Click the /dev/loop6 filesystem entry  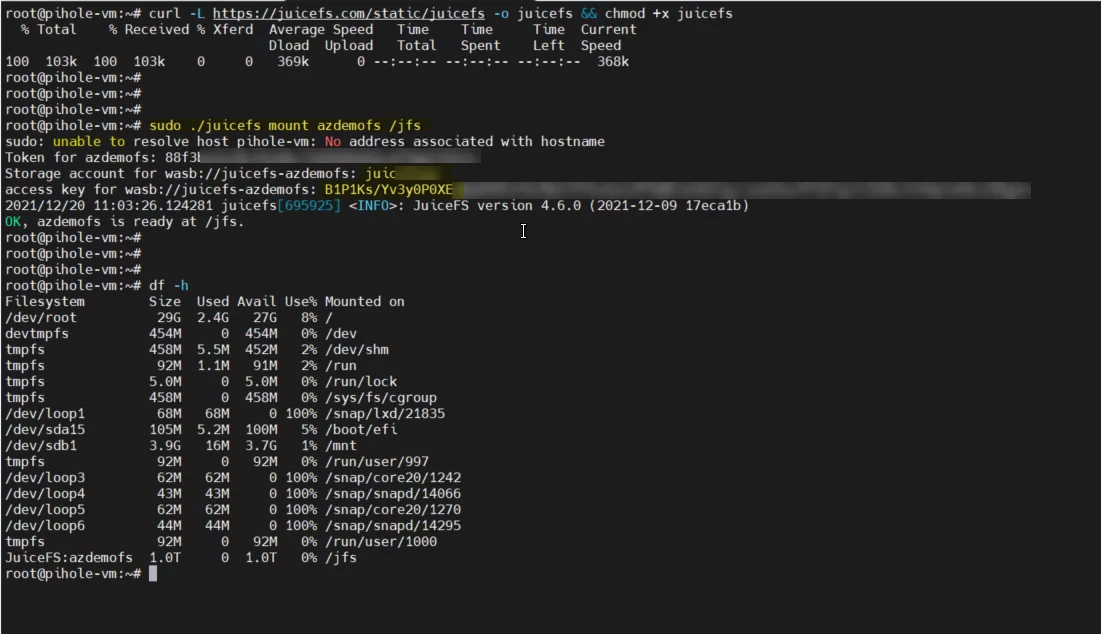[45, 526]
